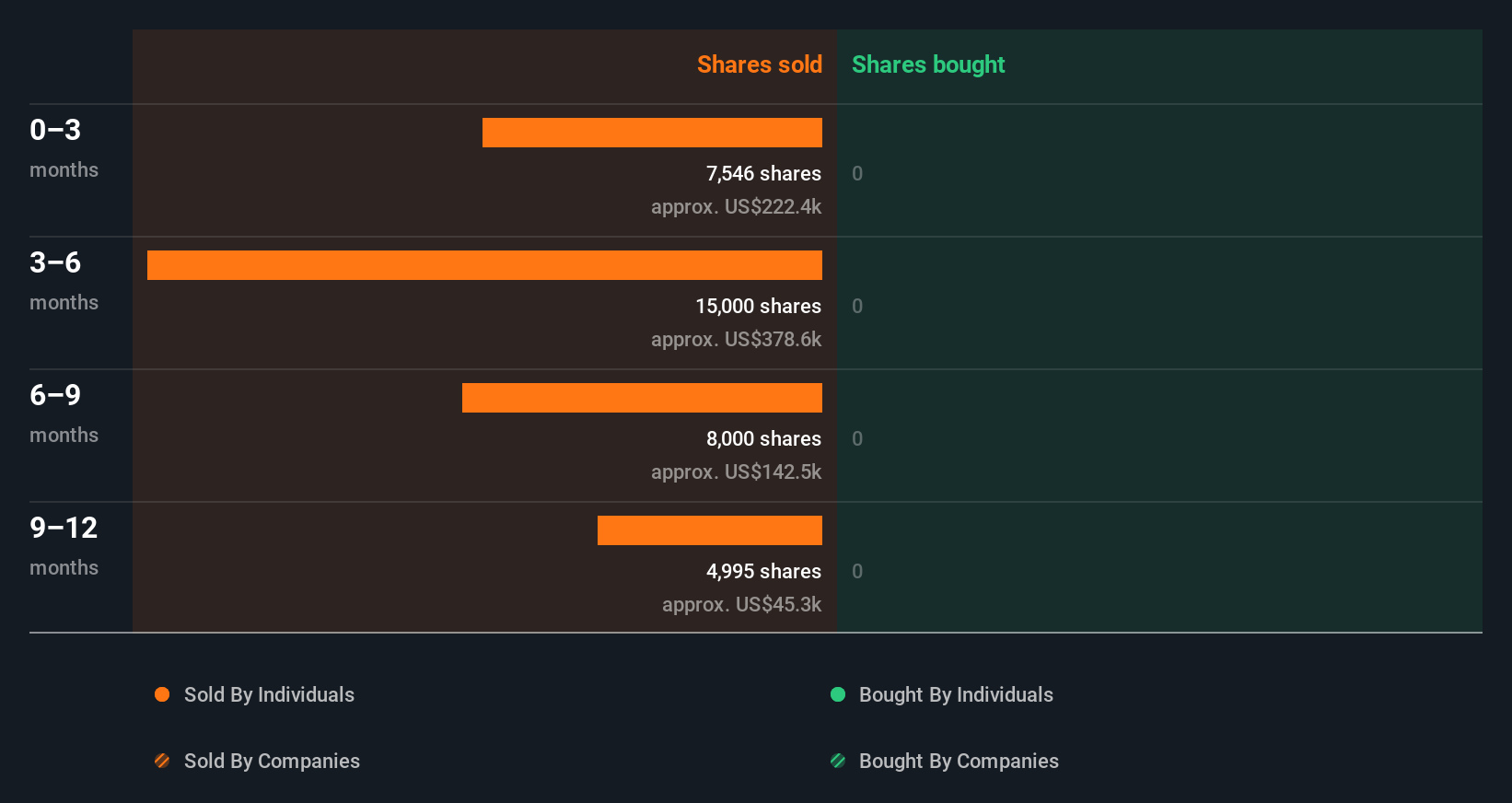Click the bought 0 in 6–9 months row
This screenshot has width=1512, height=803.
[857, 438]
